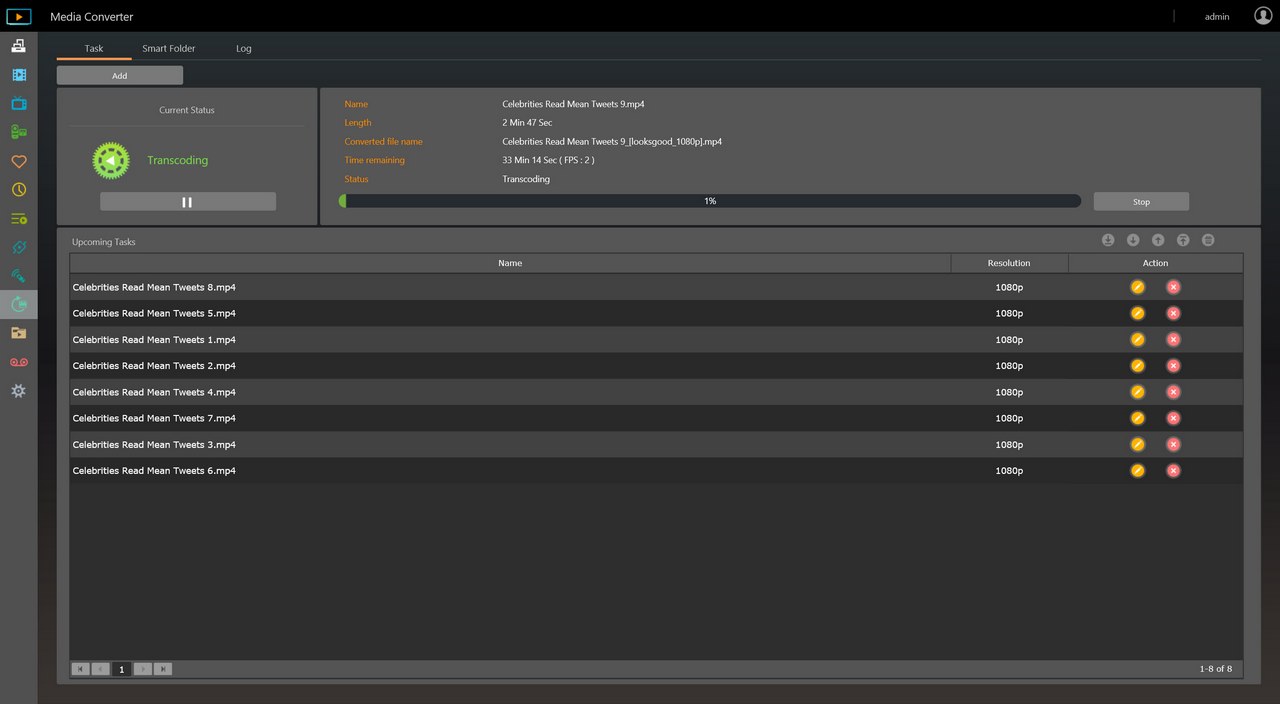Image resolution: width=1280 pixels, height=704 pixels.
Task: Open the blue film strip sidebar icon
Action: click(x=18, y=75)
